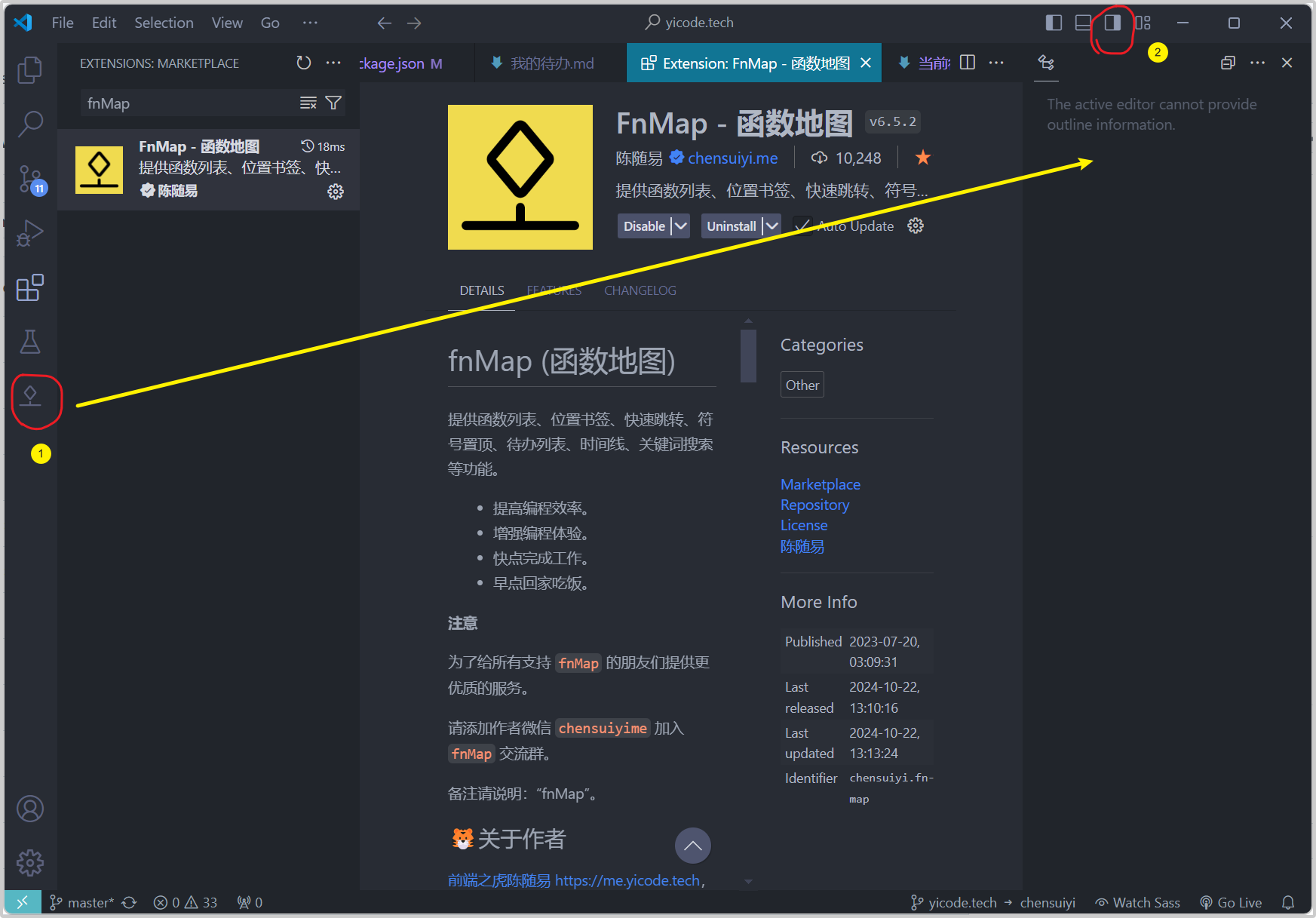Click the Other category tag

coord(802,385)
